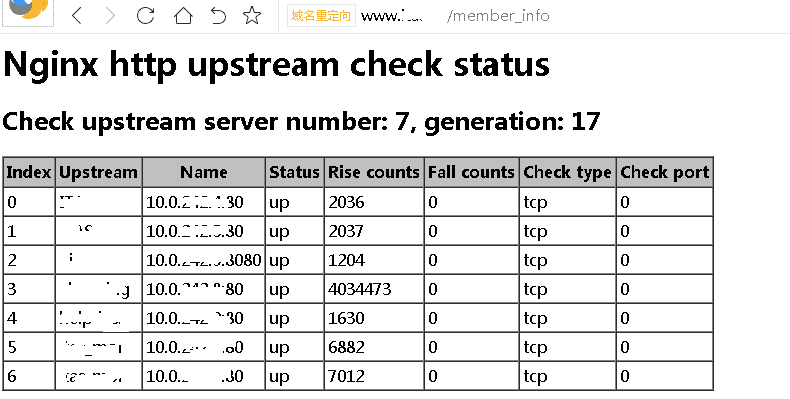Click the Fall counts column header
The width and height of the screenshot is (790, 399).
point(471,172)
